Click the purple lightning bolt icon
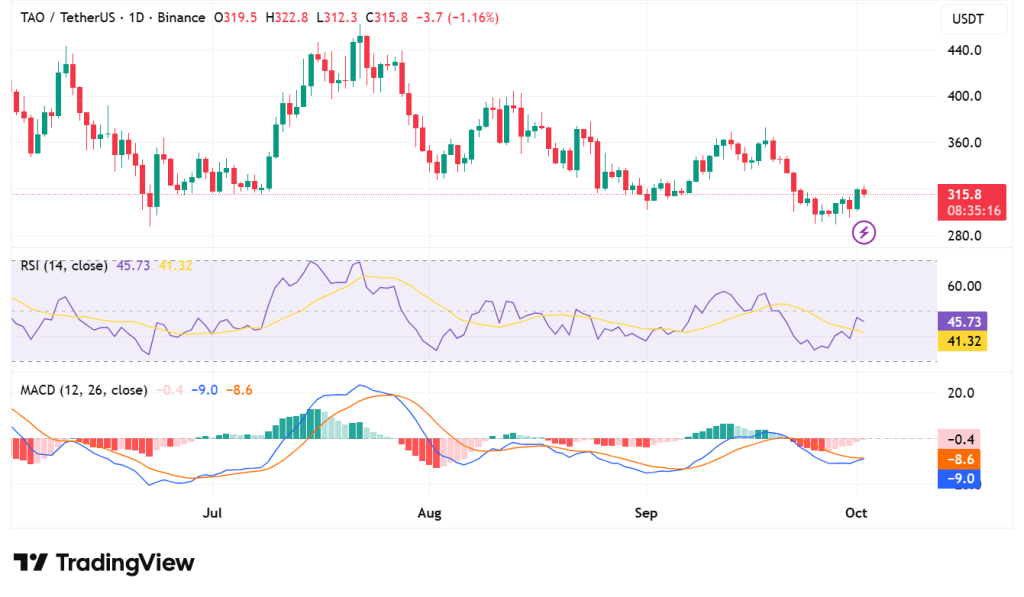The height and width of the screenshot is (597, 1024). [x=863, y=232]
